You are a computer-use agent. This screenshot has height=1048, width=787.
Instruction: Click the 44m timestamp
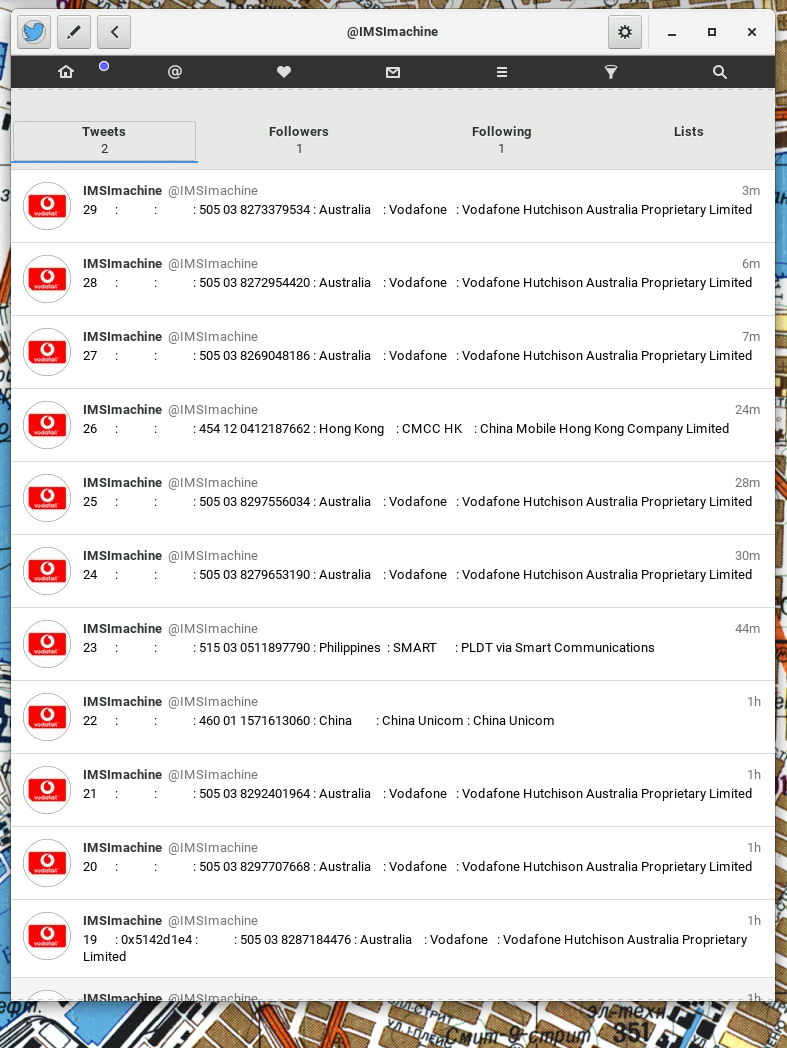coord(748,628)
